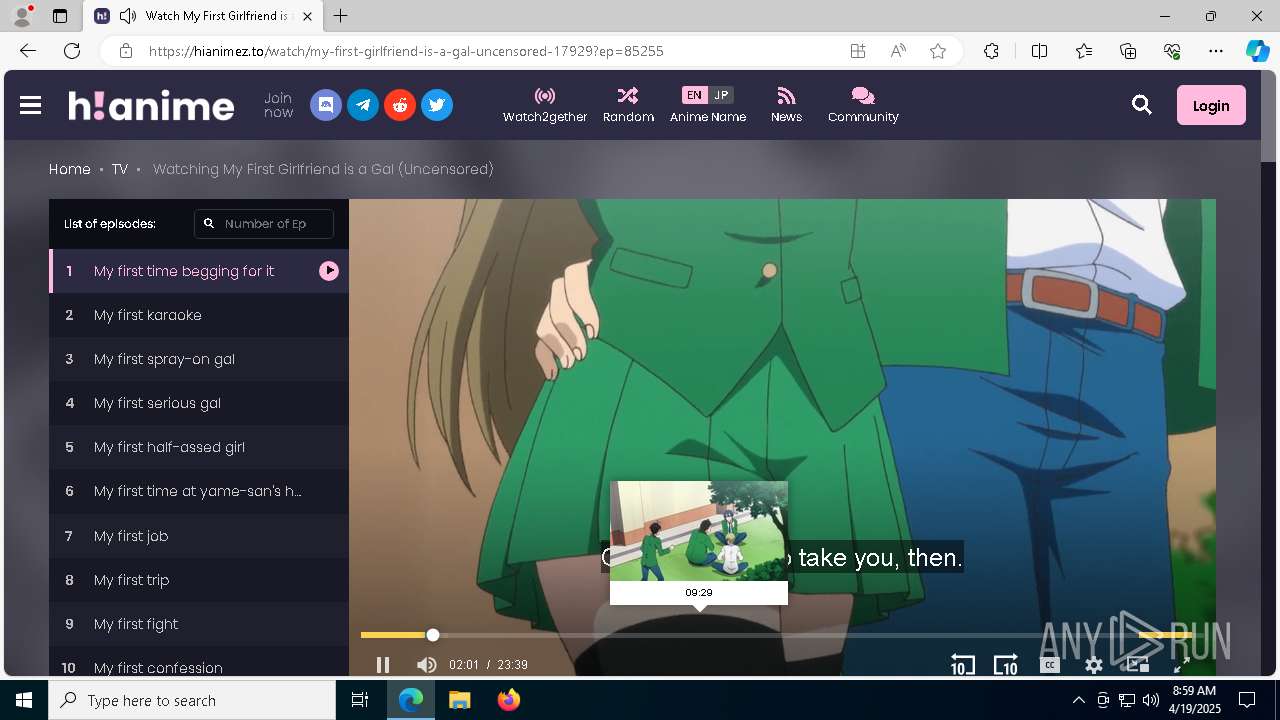This screenshot has height=720, width=1280.
Task: Open Edge split screen
Action: tap(1039, 51)
